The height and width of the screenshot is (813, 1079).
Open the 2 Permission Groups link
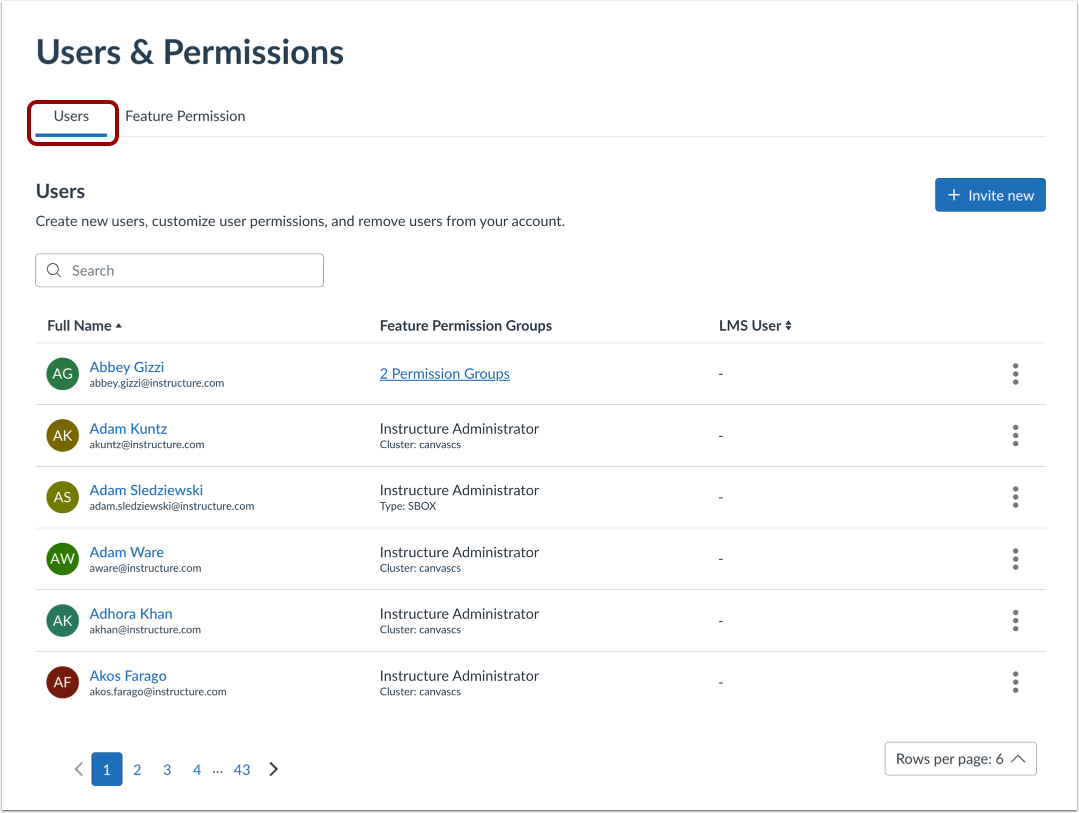(444, 373)
